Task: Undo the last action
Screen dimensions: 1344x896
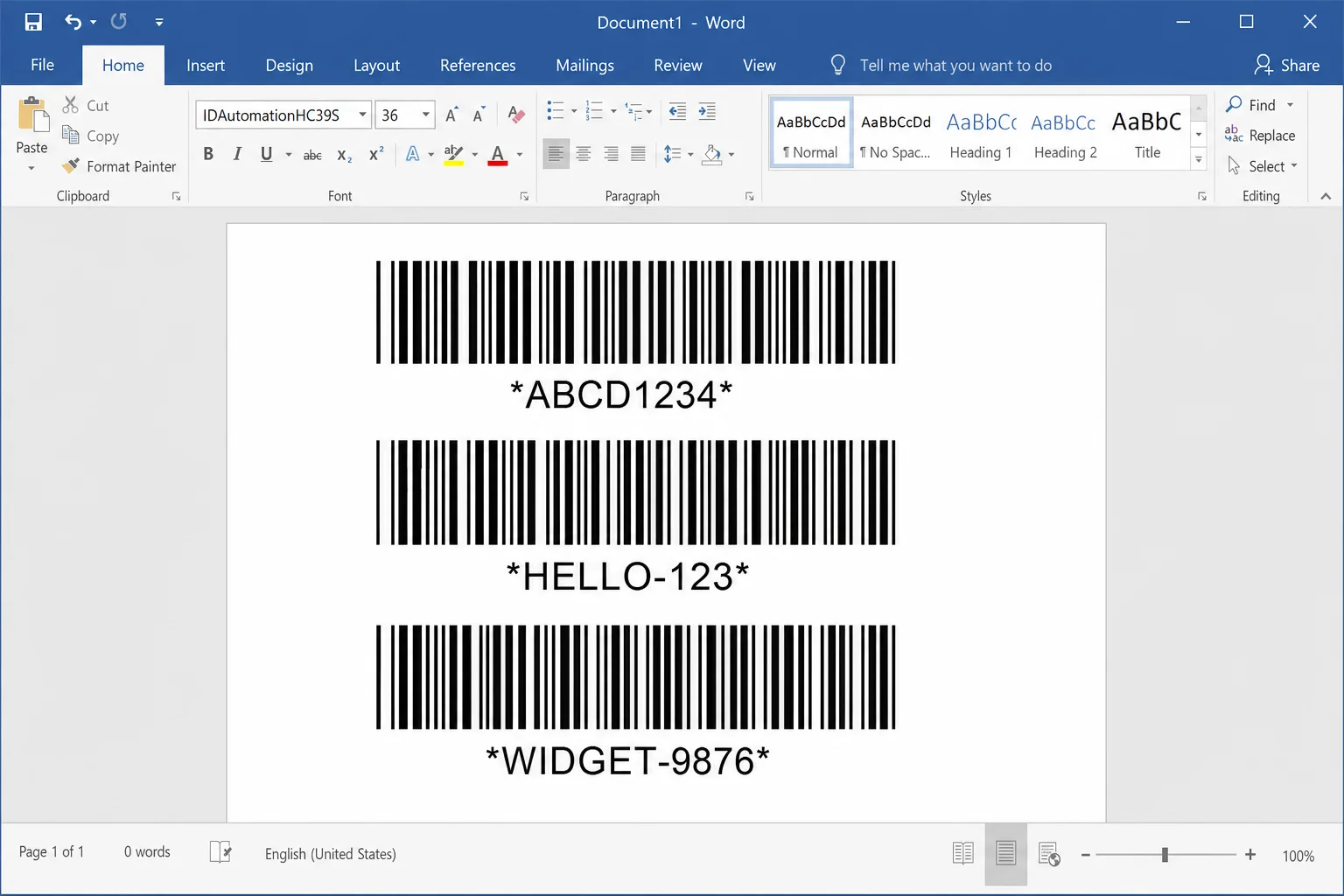Action: (73, 22)
